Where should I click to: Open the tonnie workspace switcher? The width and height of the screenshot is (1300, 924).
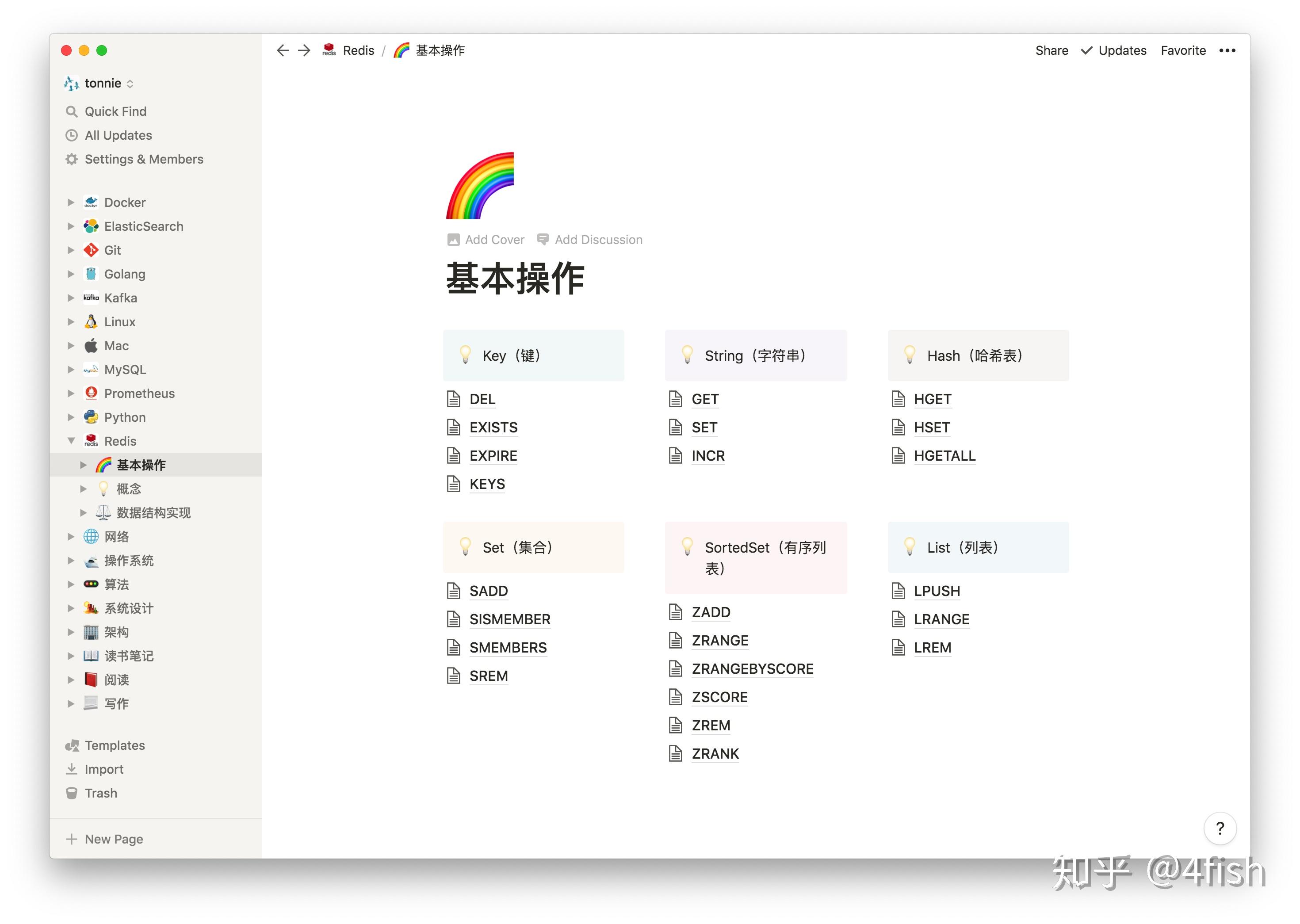point(103,83)
